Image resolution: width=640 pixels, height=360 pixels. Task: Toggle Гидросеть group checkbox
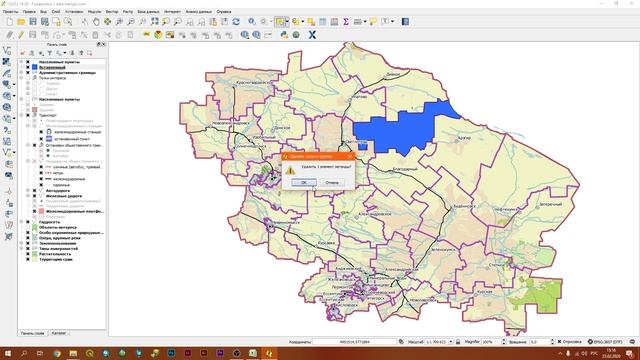pos(28,222)
